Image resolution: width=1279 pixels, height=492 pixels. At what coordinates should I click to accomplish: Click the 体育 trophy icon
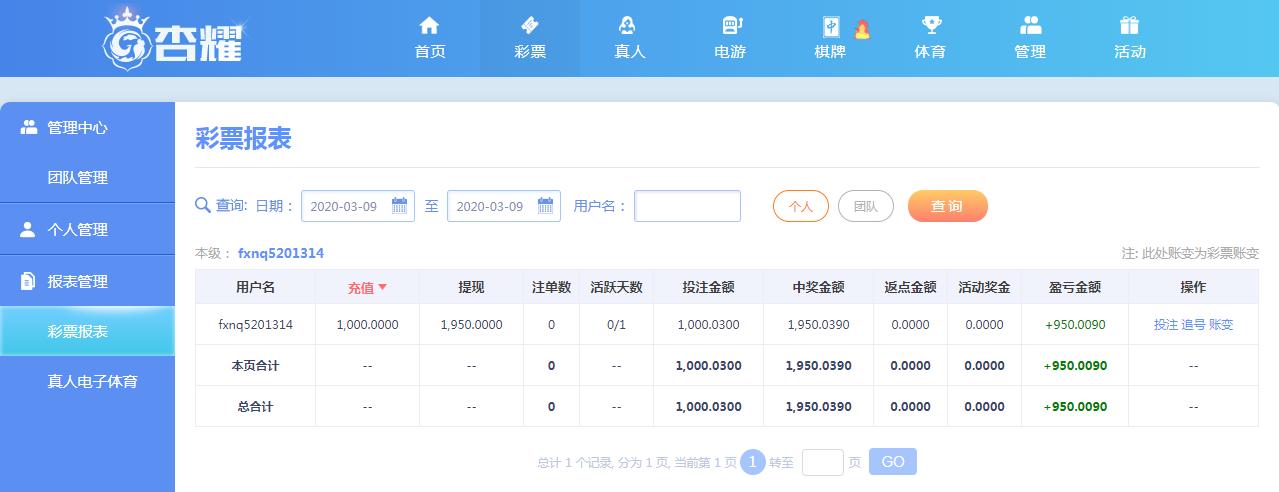click(x=931, y=25)
